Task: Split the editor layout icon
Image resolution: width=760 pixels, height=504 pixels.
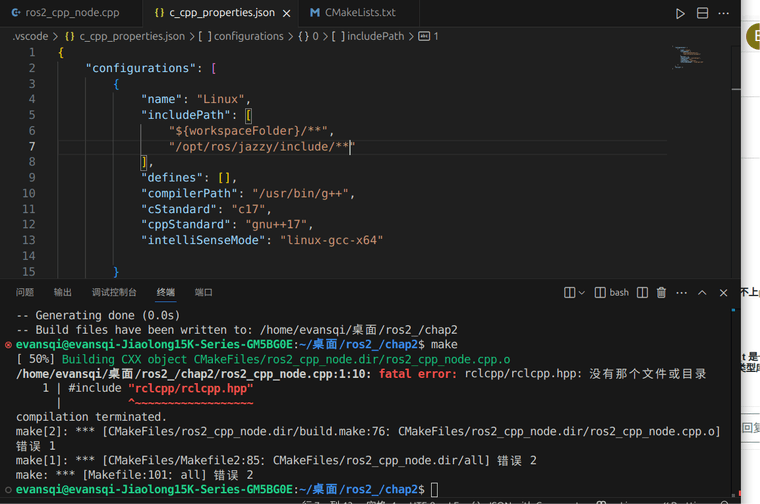Action: pos(702,13)
